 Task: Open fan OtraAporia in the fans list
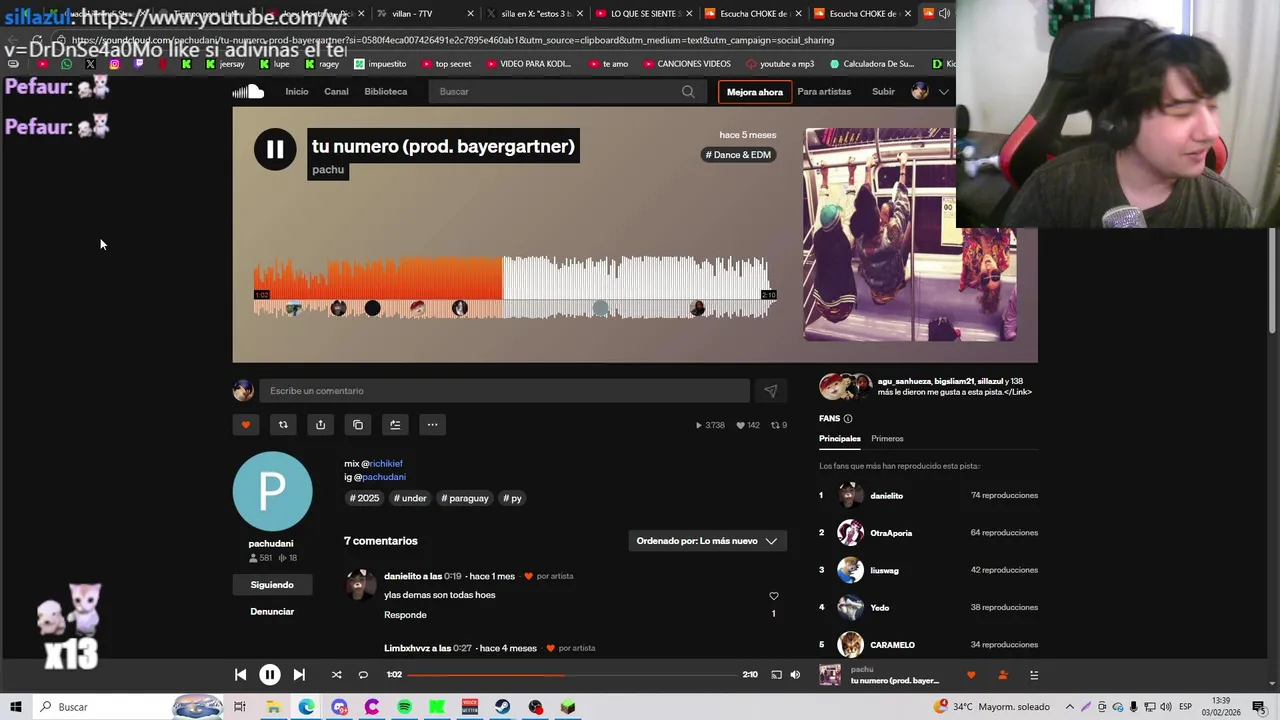890,533
